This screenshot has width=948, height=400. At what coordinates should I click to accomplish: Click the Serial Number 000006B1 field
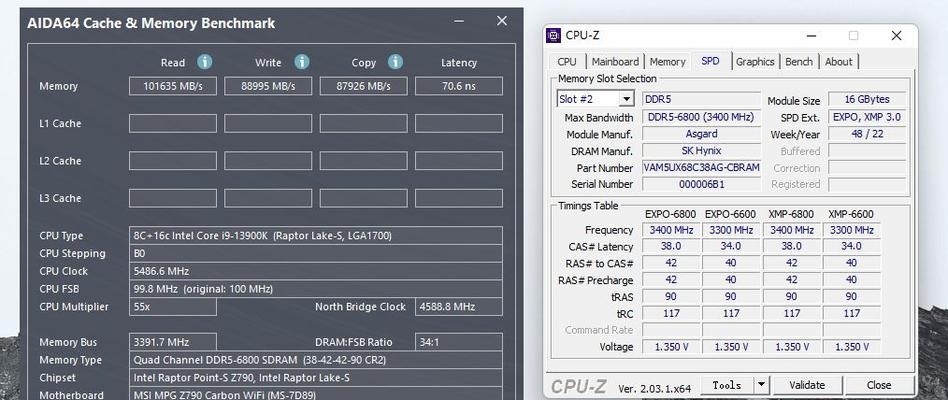pyautogui.click(x=701, y=184)
